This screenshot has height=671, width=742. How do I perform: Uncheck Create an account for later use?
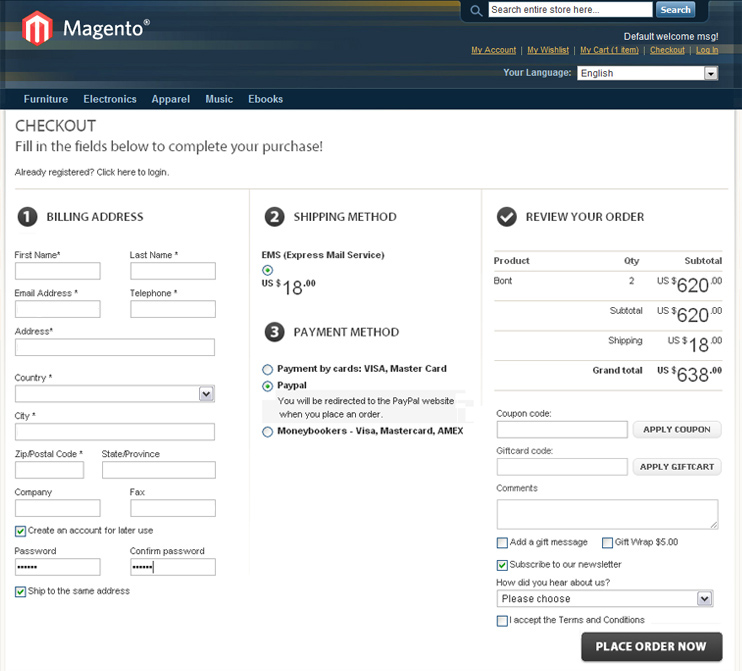click(20, 531)
